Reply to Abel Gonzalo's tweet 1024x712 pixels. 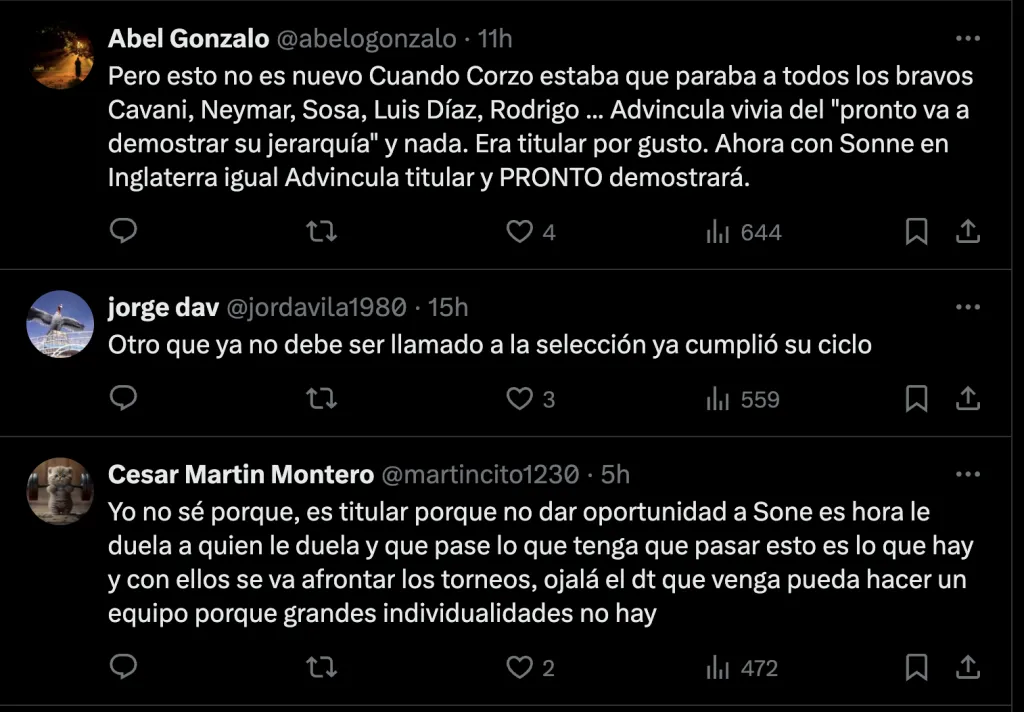tap(122, 232)
